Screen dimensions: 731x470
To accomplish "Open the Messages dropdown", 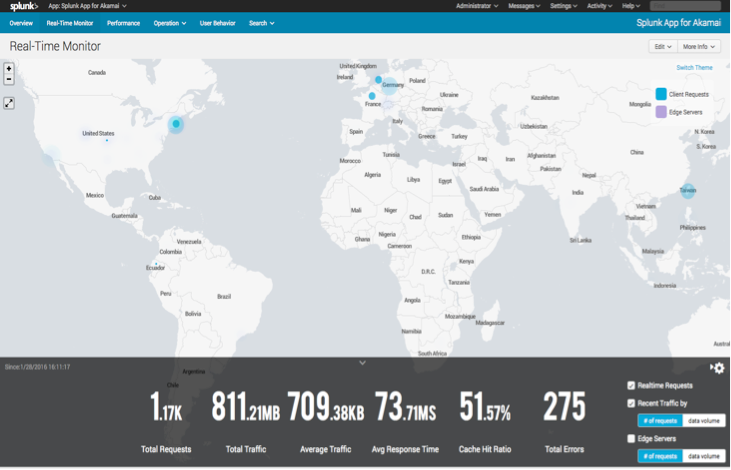I will (x=524, y=6).
